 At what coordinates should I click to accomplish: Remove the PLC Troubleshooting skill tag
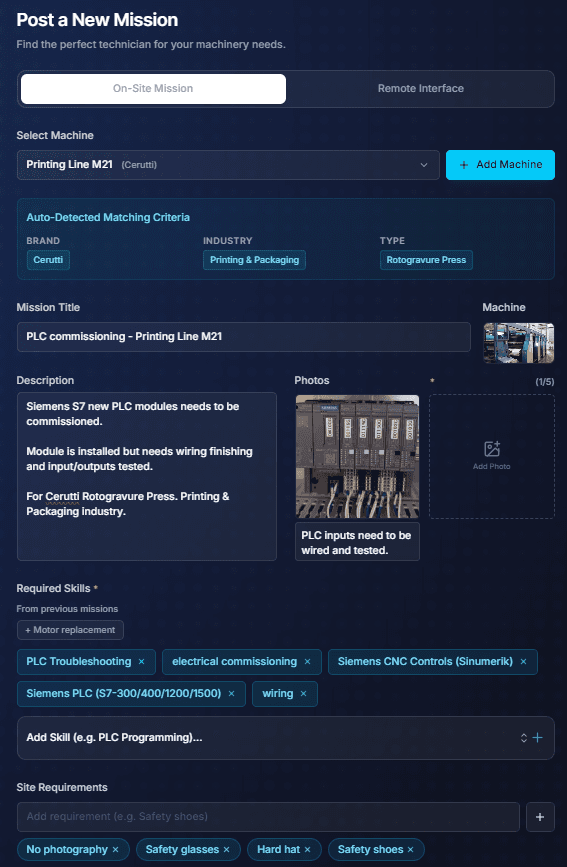(x=142, y=662)
